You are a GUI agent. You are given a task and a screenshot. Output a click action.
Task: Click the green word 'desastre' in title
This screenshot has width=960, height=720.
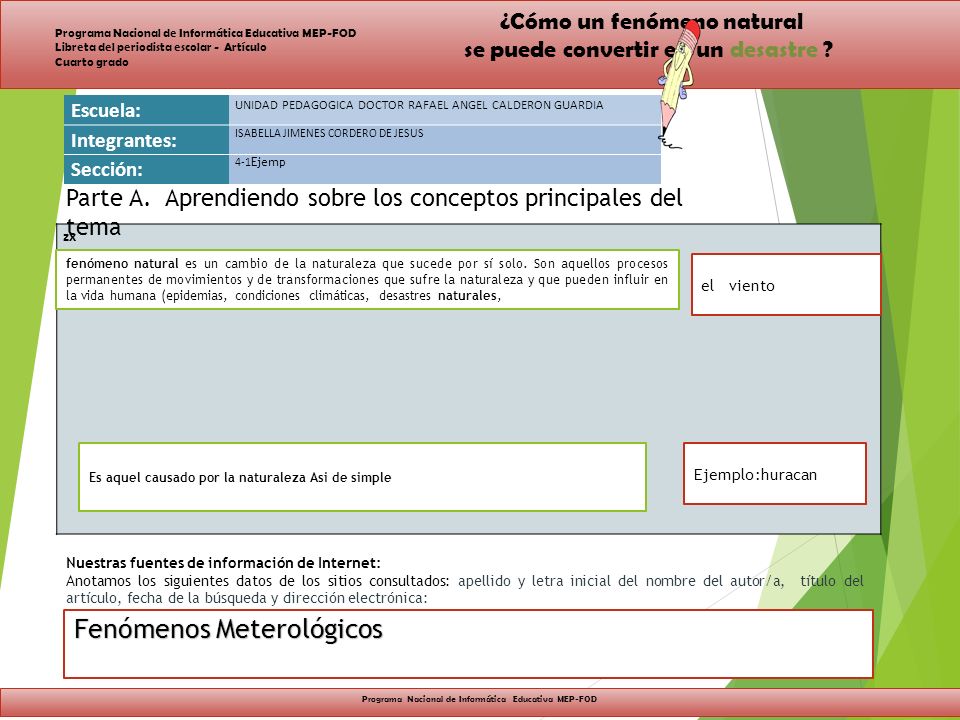(x=773, y=50)
